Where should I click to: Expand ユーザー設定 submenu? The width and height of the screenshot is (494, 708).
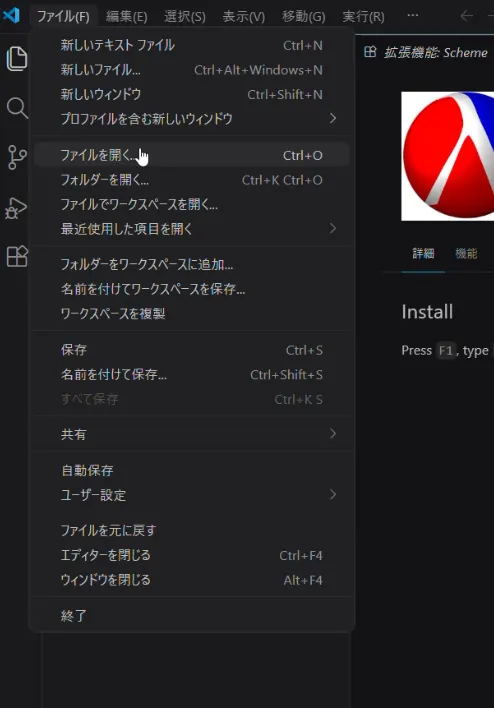coord(191,494)
